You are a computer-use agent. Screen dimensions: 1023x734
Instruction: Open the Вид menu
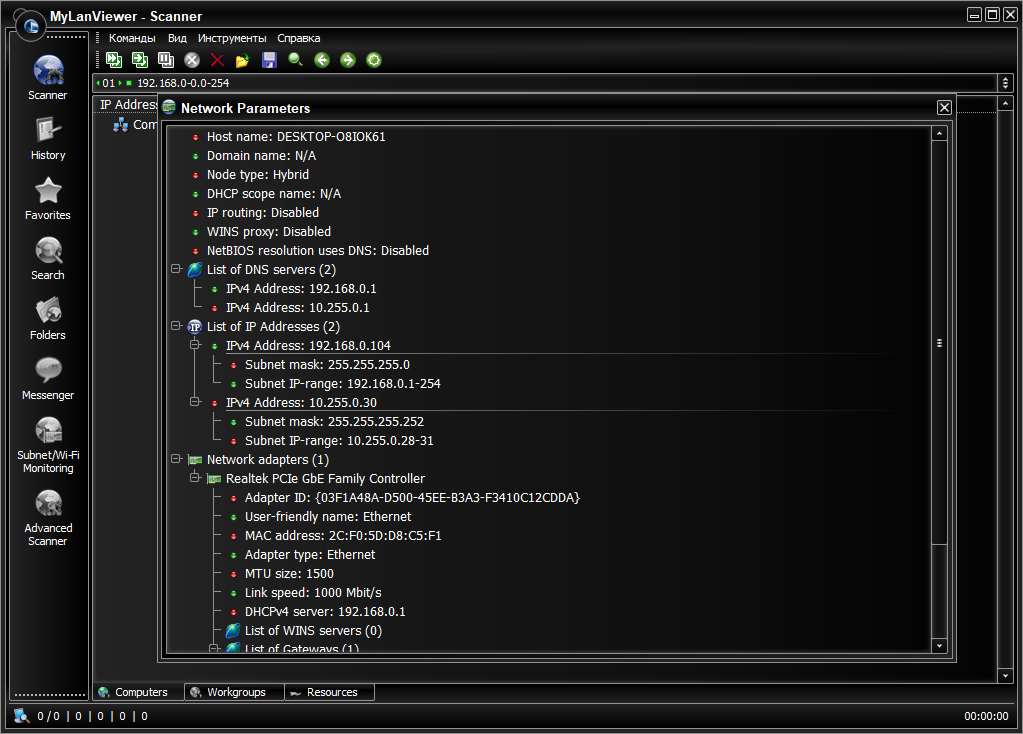tap(177, 38)
